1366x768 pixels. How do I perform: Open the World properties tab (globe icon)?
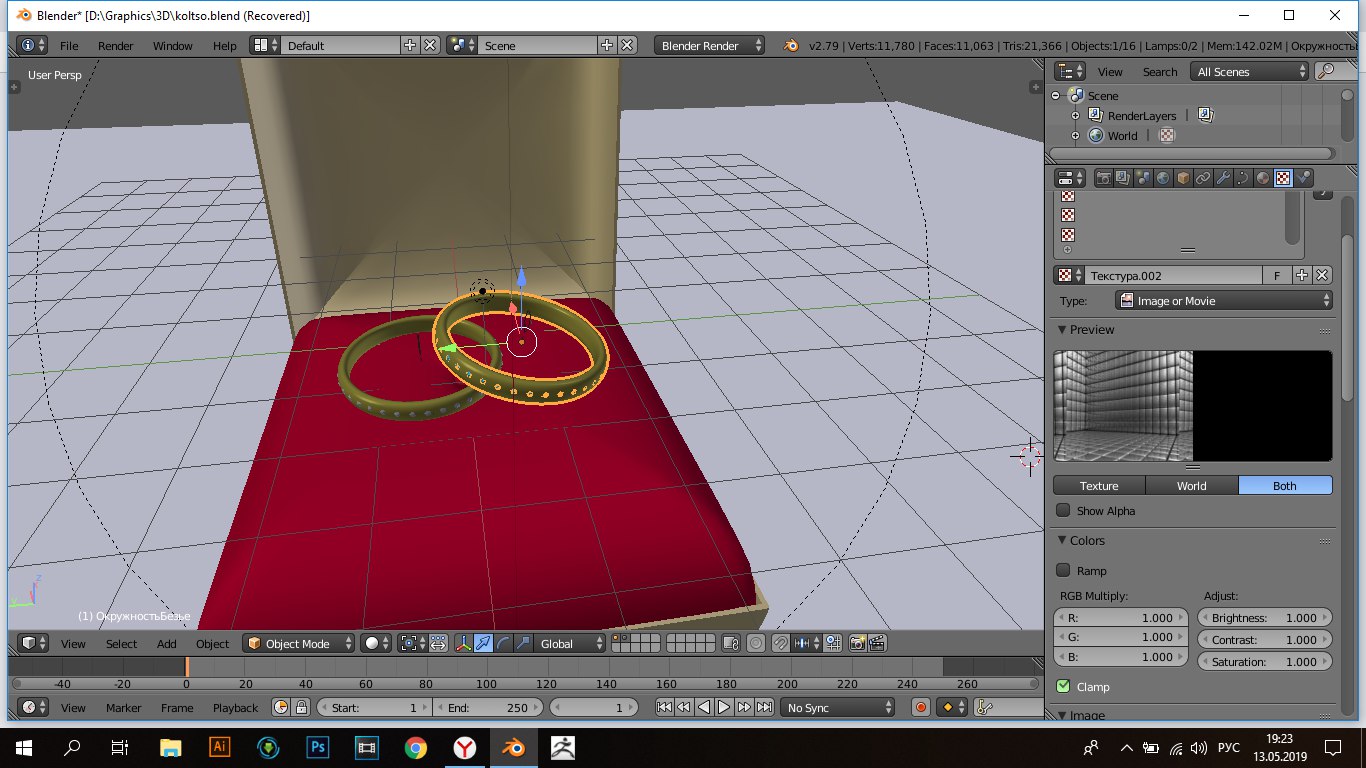coord(1163,178)
